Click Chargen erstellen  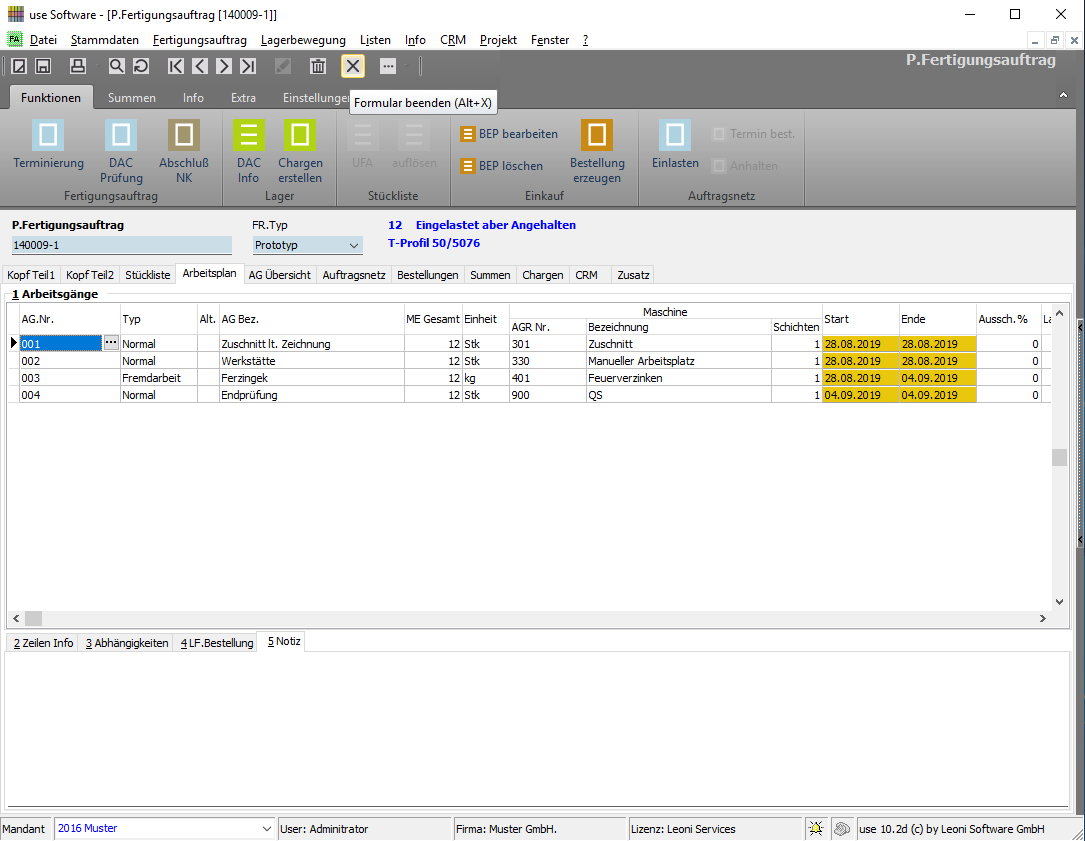click(x=300, y=152)
